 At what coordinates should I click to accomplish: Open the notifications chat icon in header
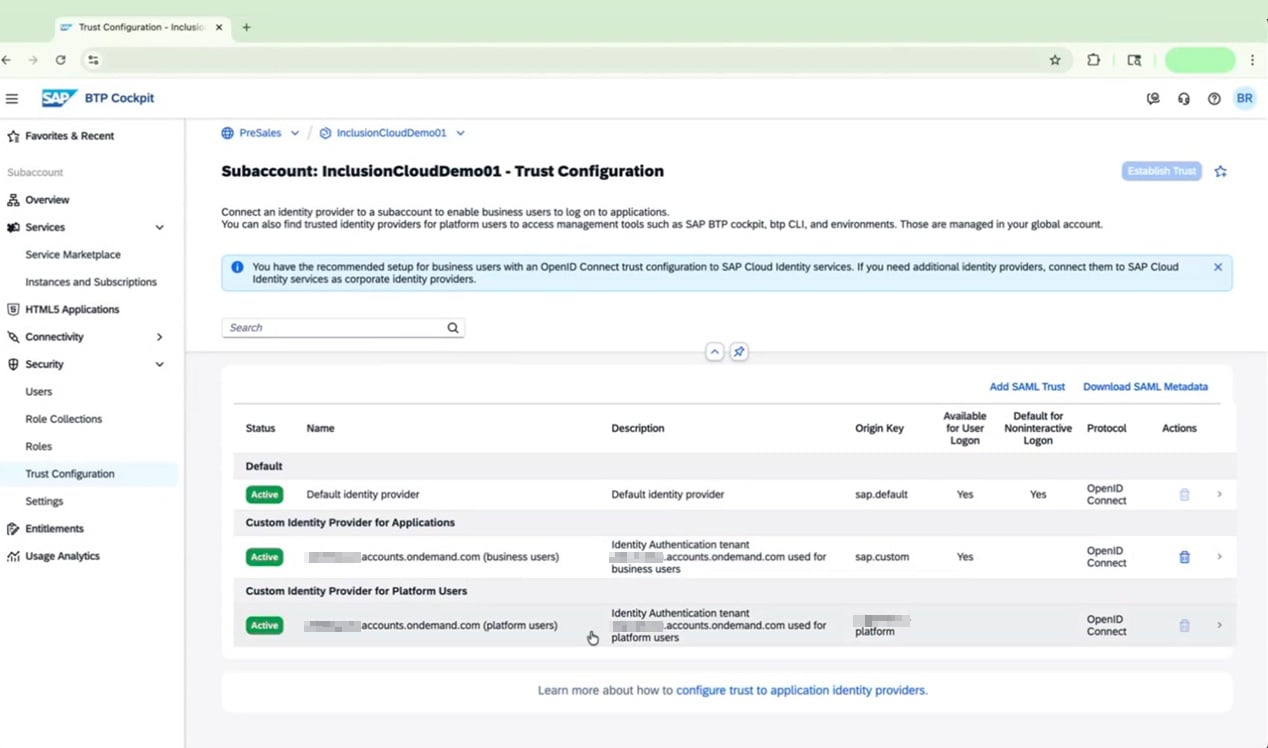[1153, 98]
